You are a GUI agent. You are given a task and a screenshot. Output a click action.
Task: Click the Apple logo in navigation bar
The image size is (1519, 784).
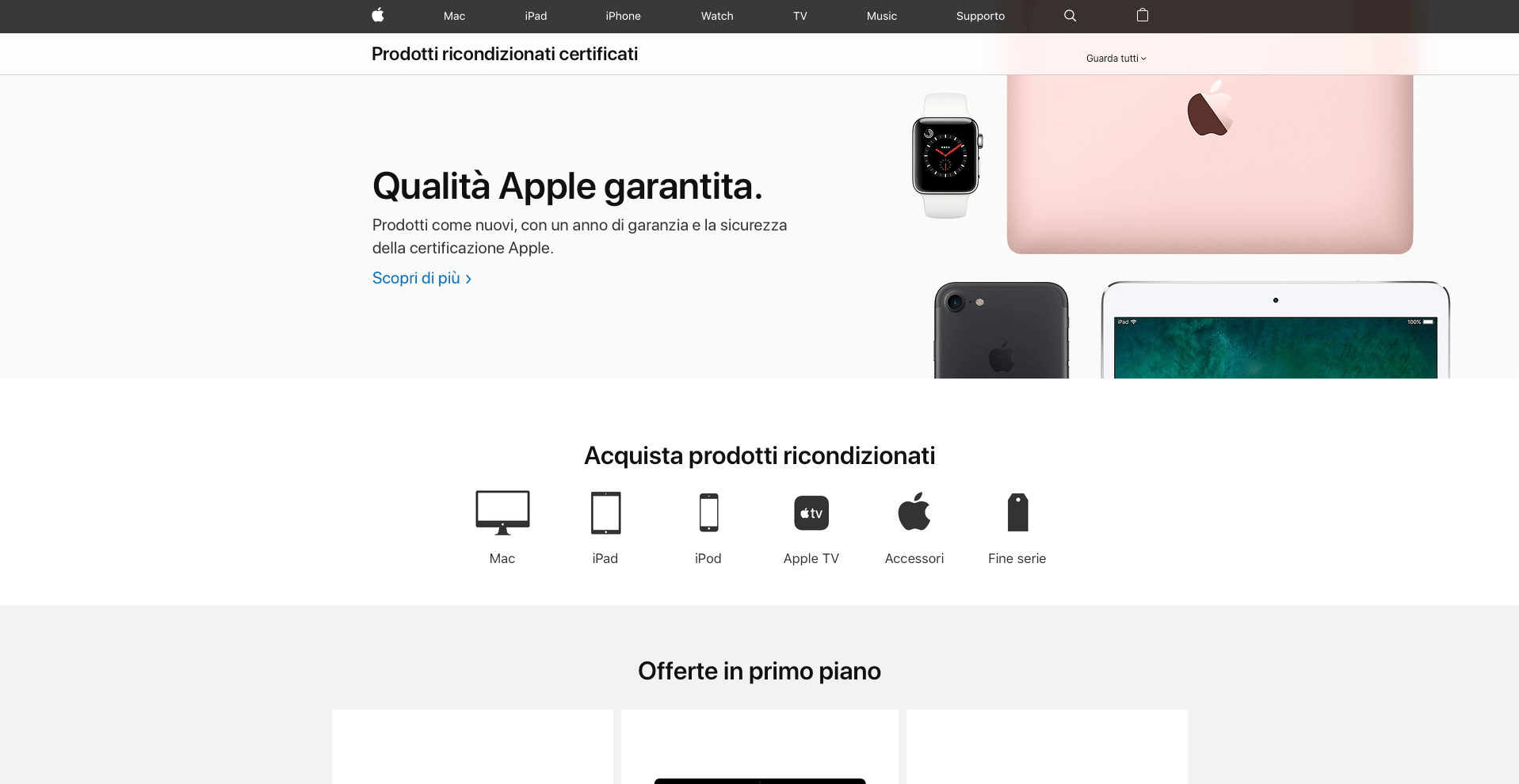[x=378, y=15]
